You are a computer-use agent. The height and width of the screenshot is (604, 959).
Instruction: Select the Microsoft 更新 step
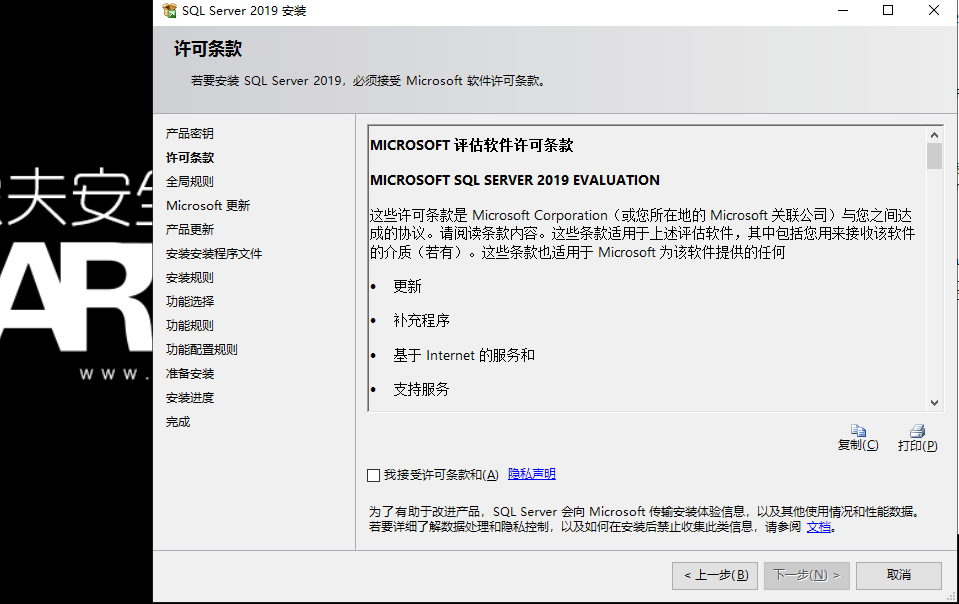[x=207, y=204]
